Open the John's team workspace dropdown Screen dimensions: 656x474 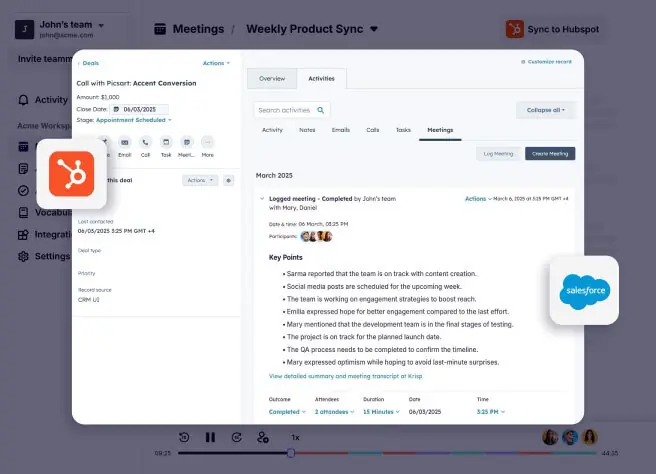(x=101, y=26)
